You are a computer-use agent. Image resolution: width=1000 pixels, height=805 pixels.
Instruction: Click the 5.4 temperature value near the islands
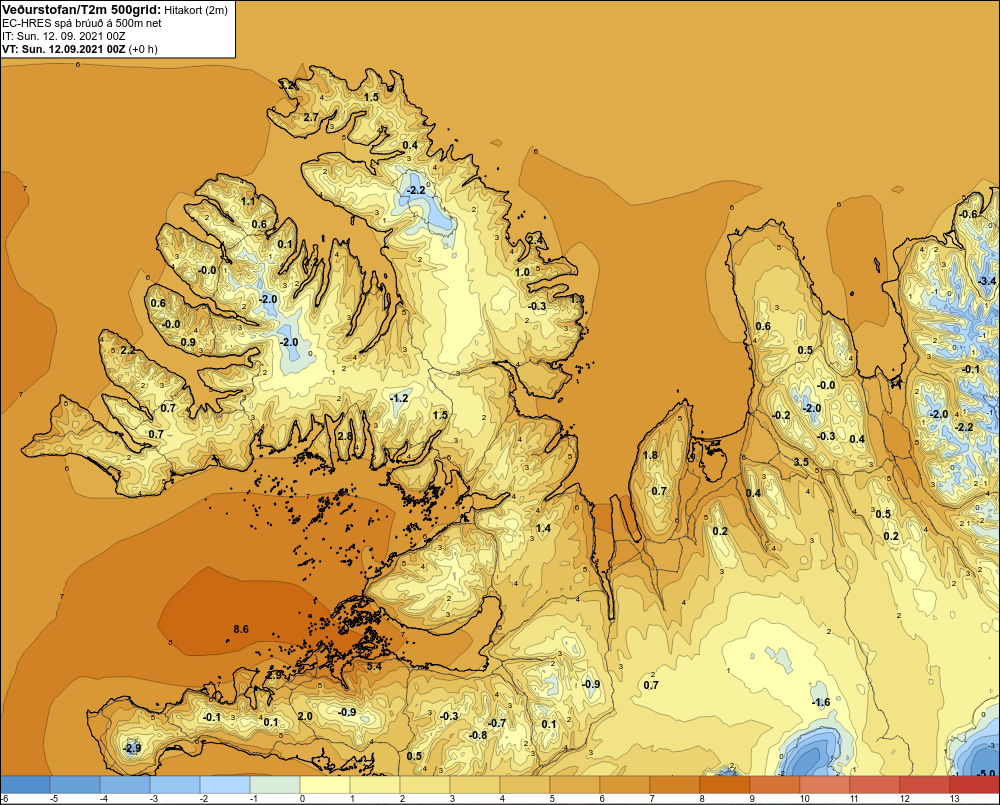pyautogui.click(x=374, y=667)
